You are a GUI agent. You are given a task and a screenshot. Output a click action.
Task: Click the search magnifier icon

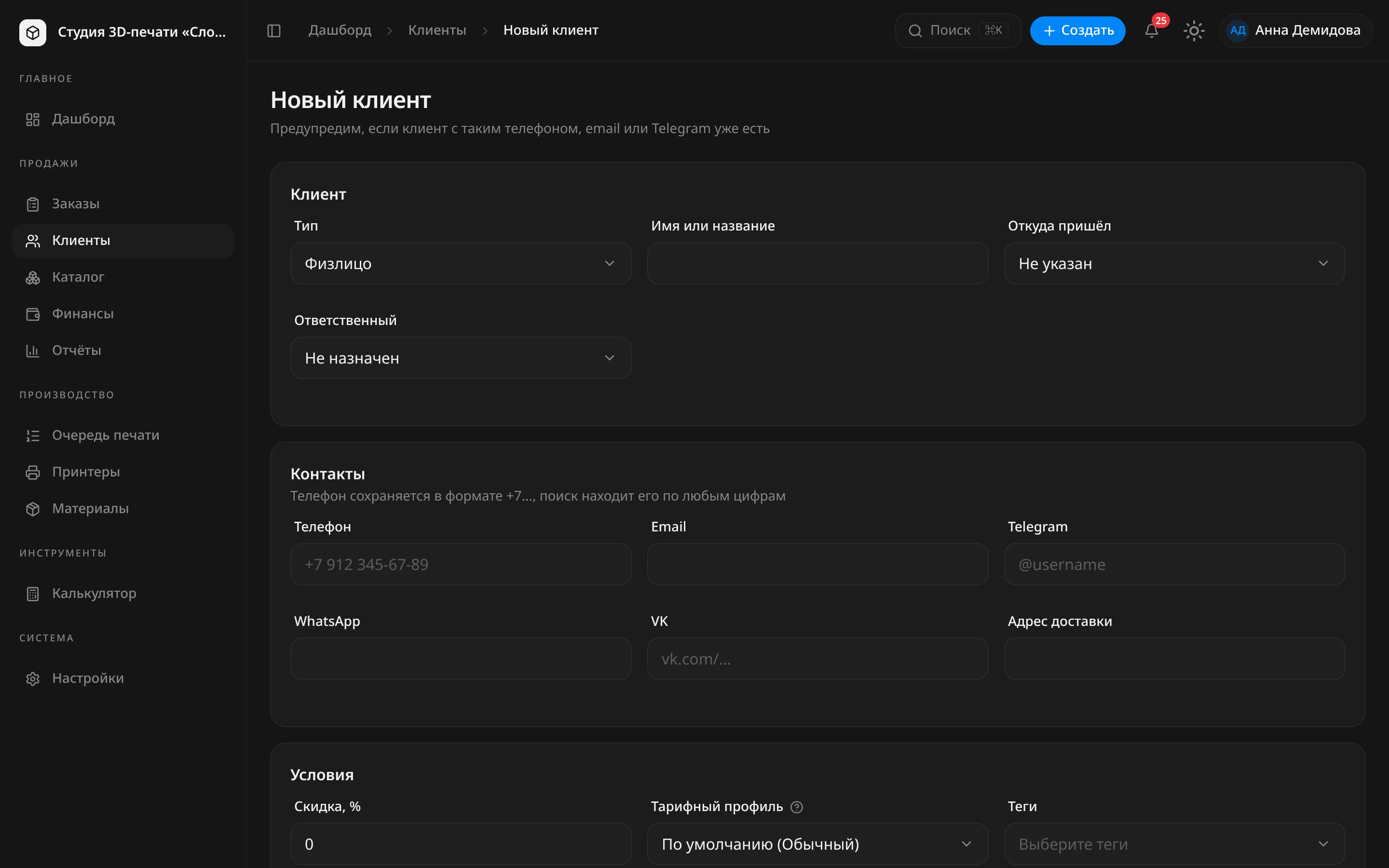click(915, 30)
